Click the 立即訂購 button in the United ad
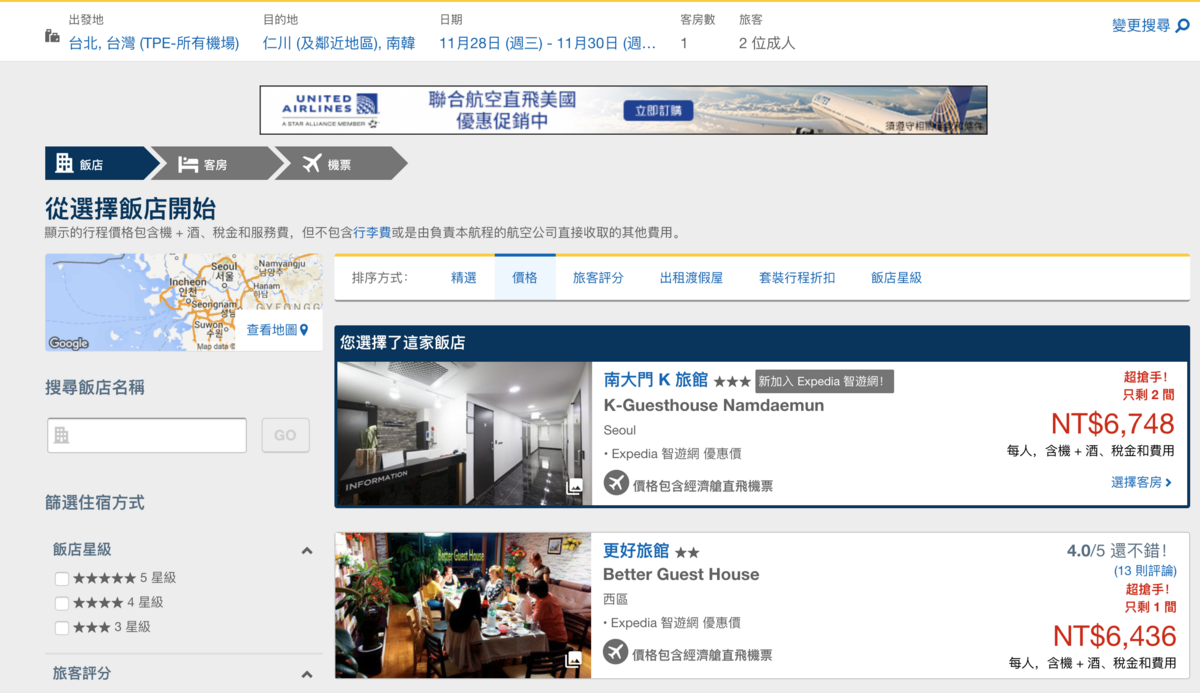1200x693 pixels. click(657, 111)
